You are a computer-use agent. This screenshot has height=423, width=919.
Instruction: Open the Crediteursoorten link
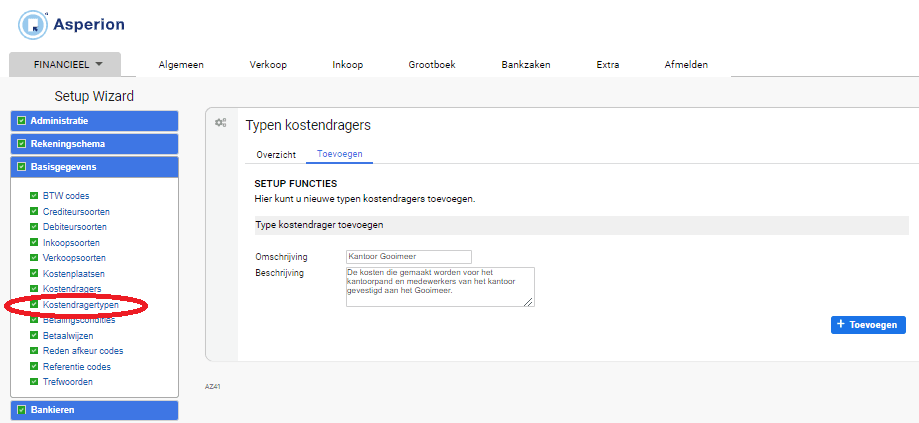(76, 212)
